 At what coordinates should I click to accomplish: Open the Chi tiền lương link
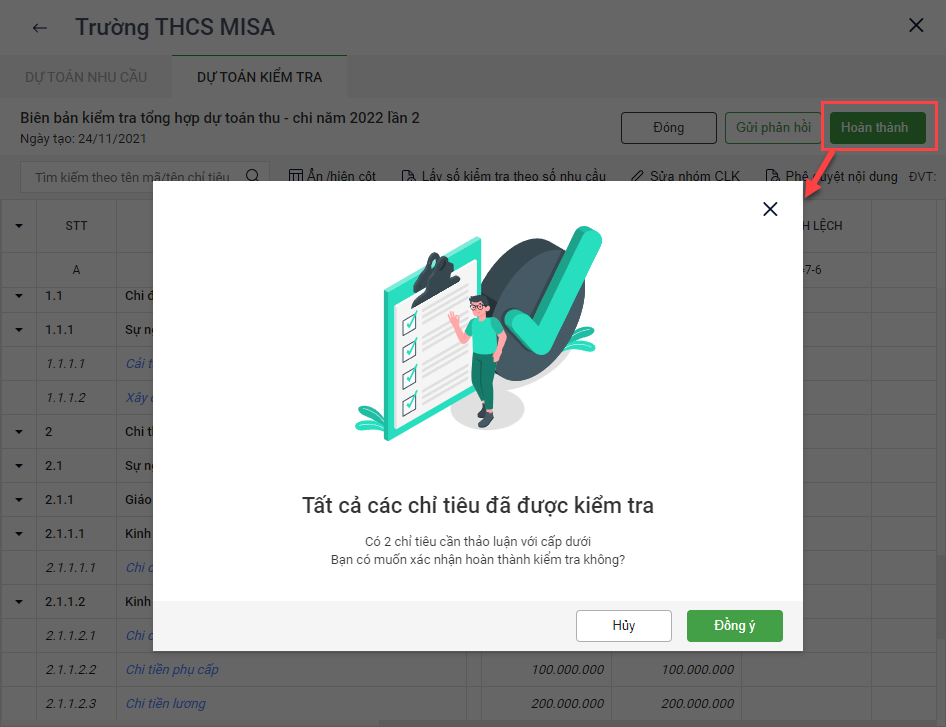tap(165, 703)
